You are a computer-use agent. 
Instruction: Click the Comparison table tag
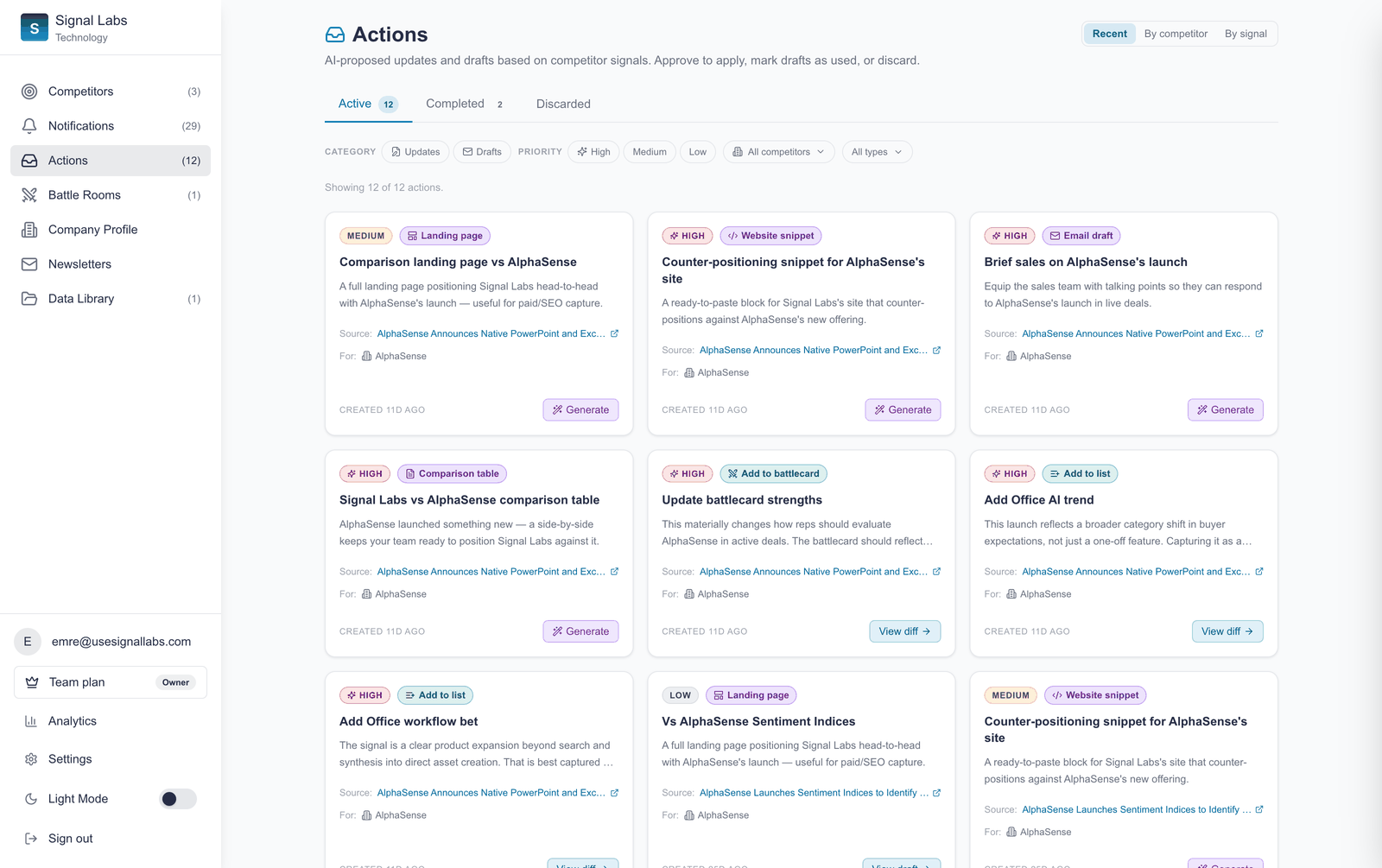[x=453, y=474]
